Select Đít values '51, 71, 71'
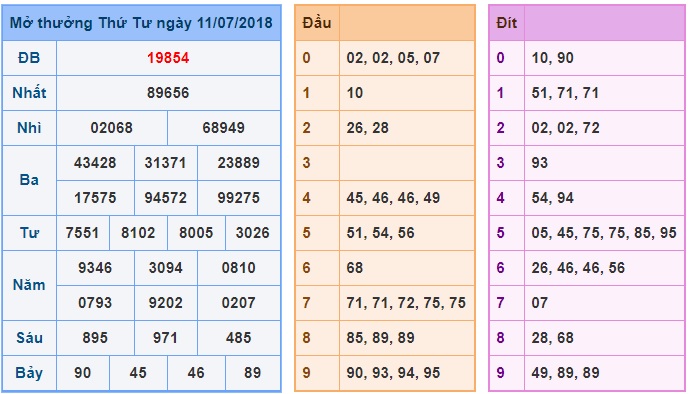Screen dimensions: 690x394 pyautogui.click(x=565, y=93)
